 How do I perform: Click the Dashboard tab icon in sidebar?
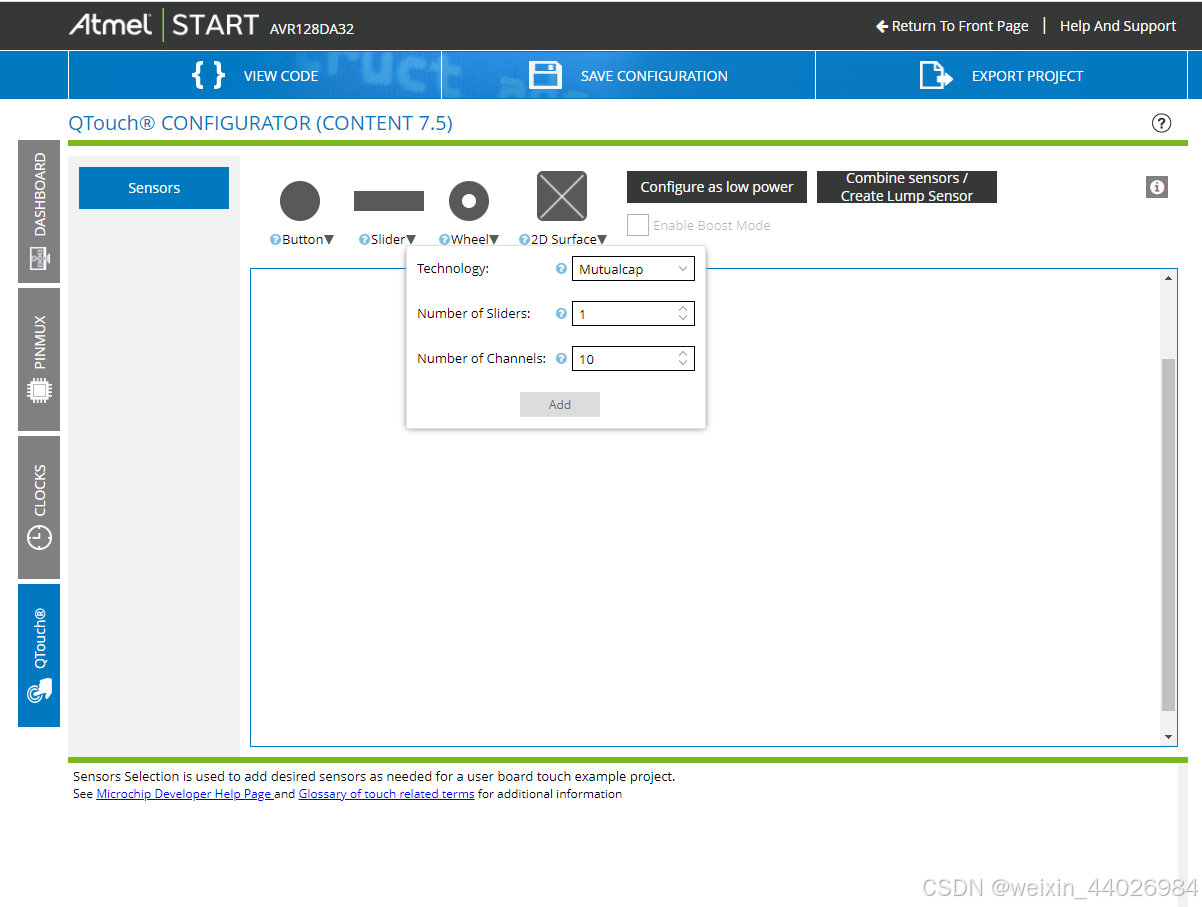coord(39,261)
